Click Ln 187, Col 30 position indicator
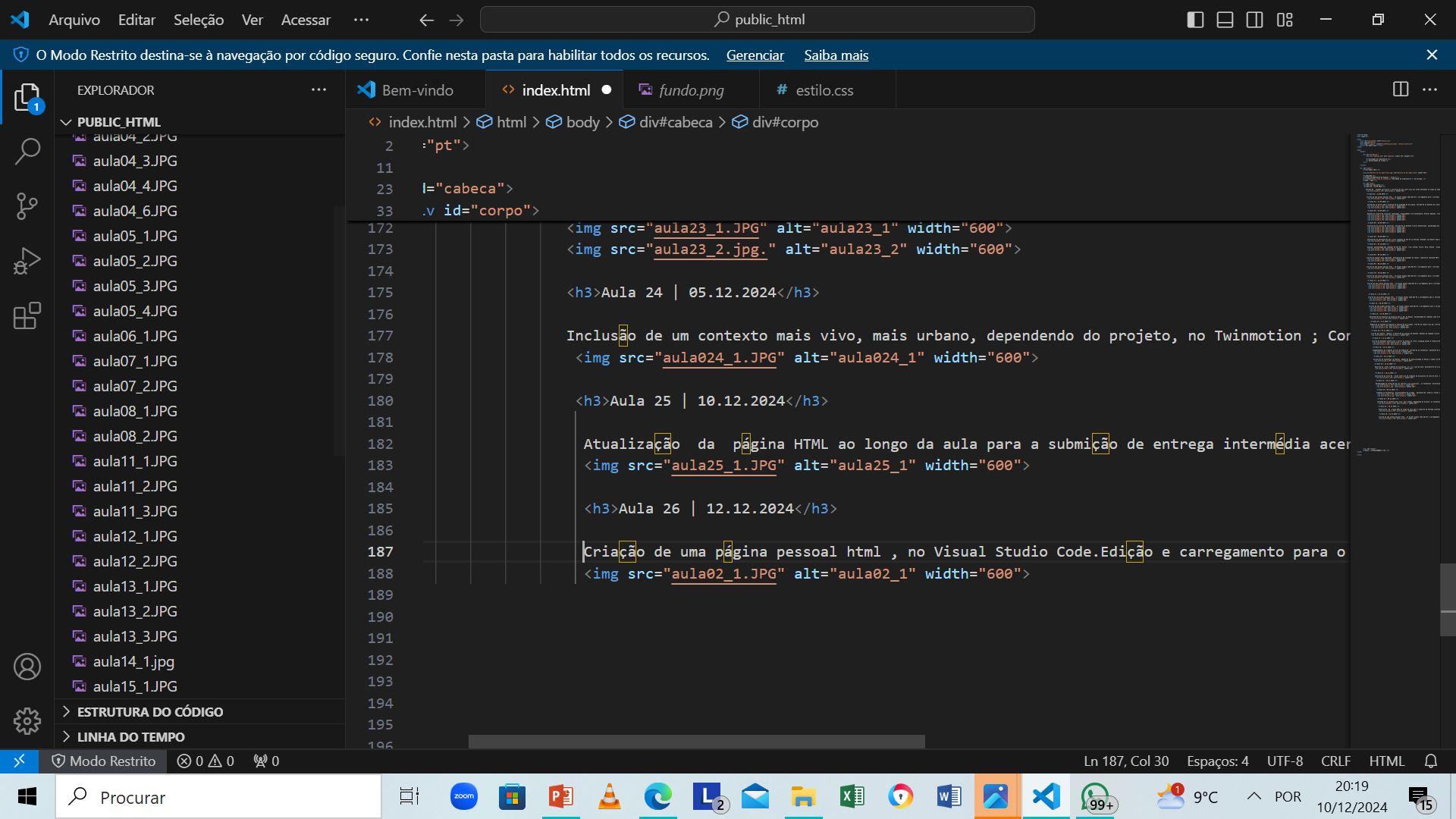The width and height of the screenshot is (1456, 819). click(1125, 761)
